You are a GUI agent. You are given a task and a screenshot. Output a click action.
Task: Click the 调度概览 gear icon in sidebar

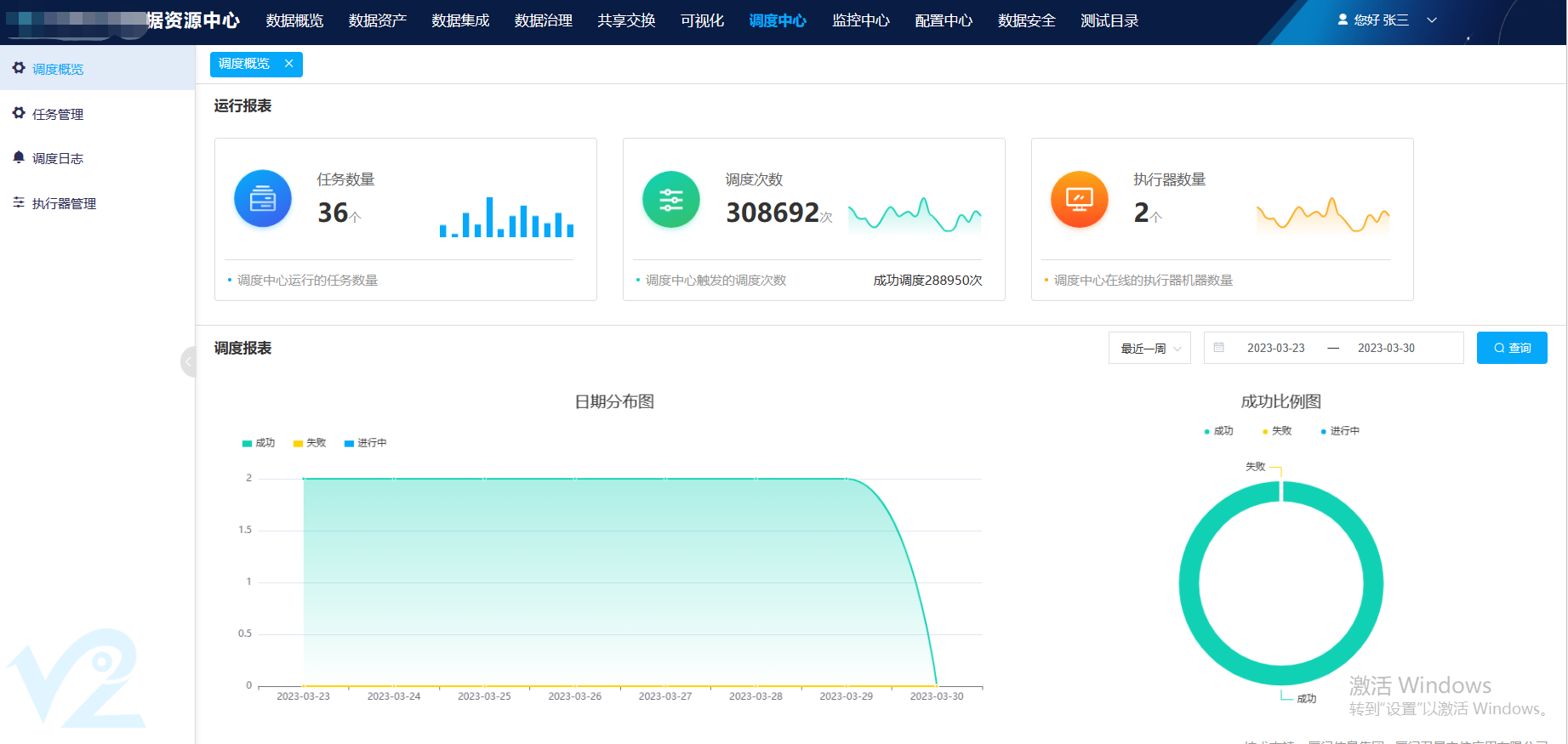19,68
